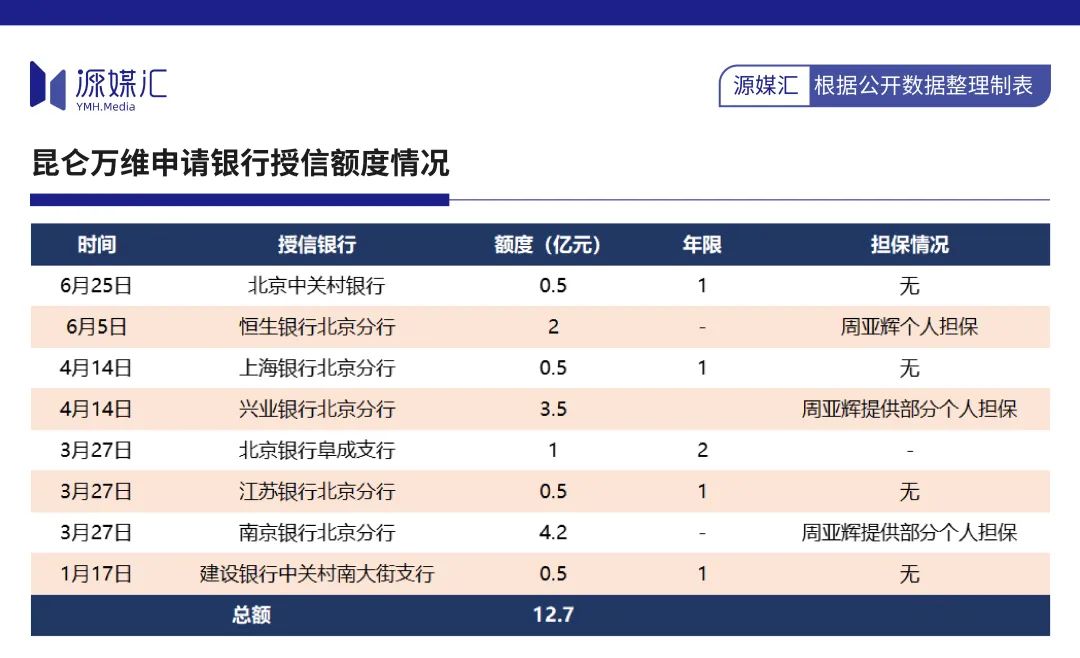1080x658 pixels.
Task: Click the 无 cell in 江苏银行 row
Action: pos(909,491)
